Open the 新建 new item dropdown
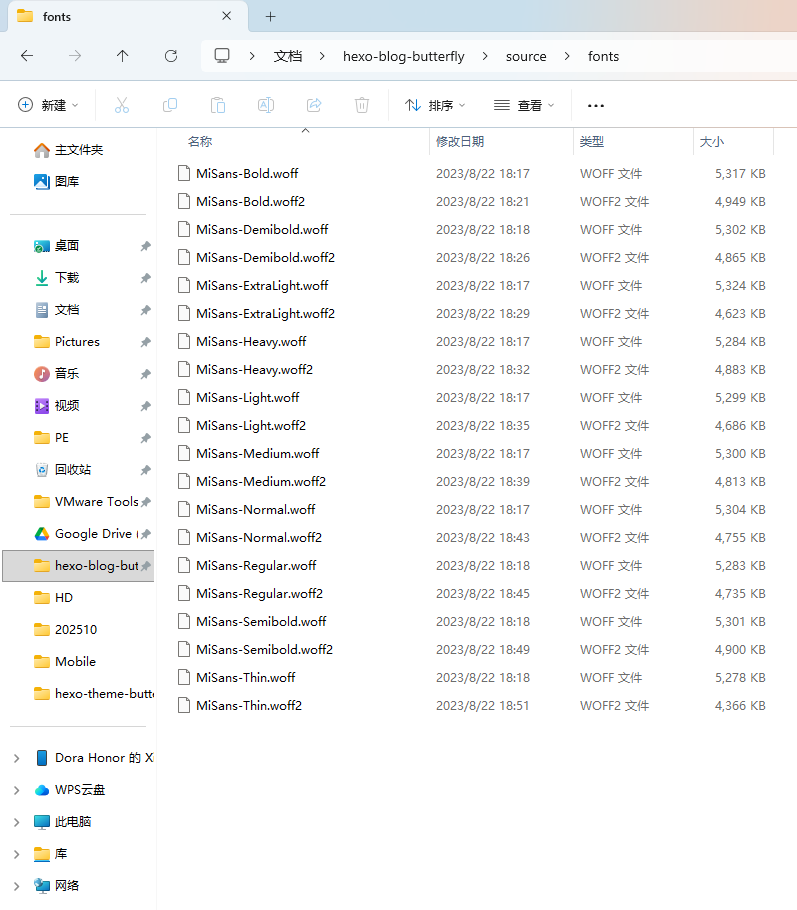797x910 pixels. click(48, 105)
